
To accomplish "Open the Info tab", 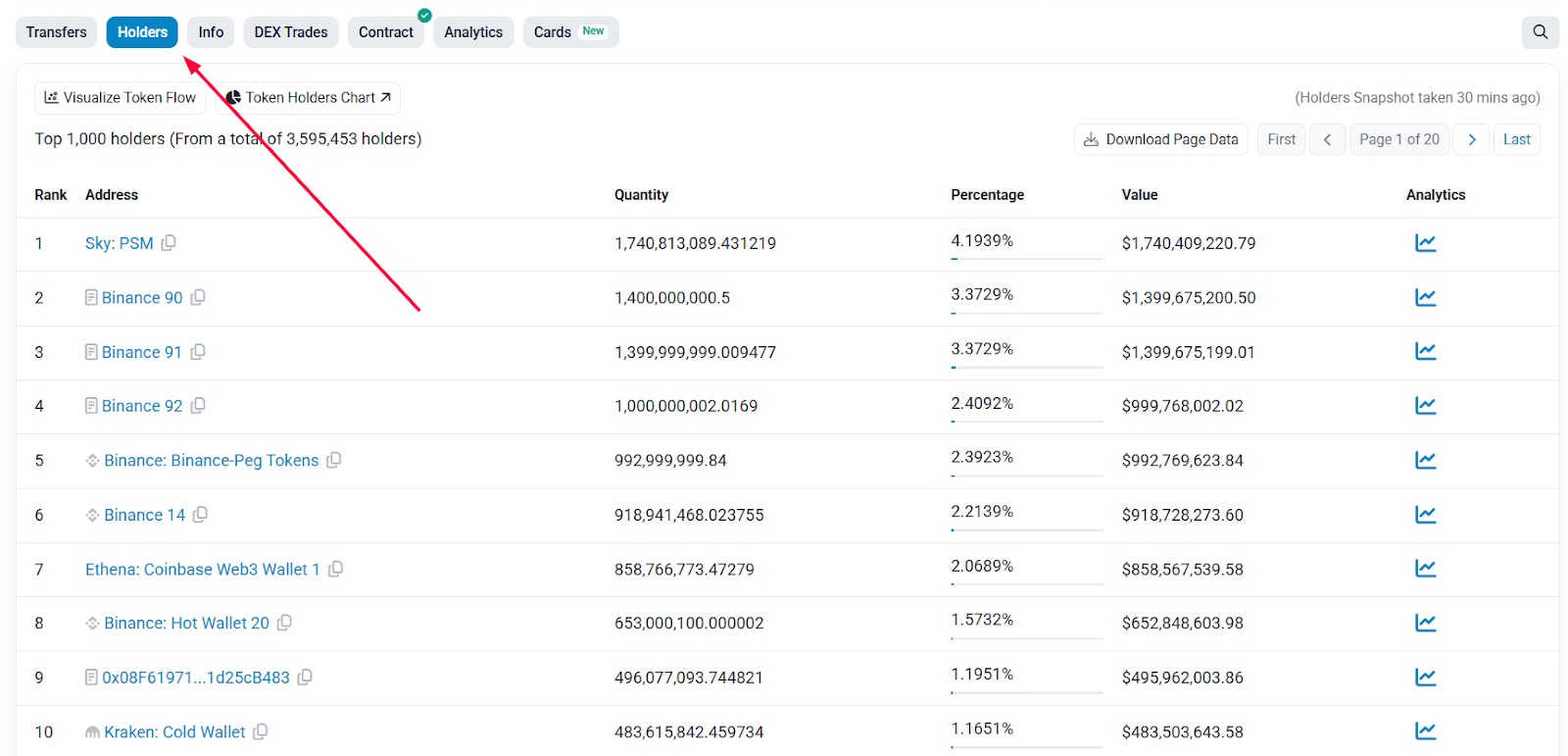I will pos(211,32).
